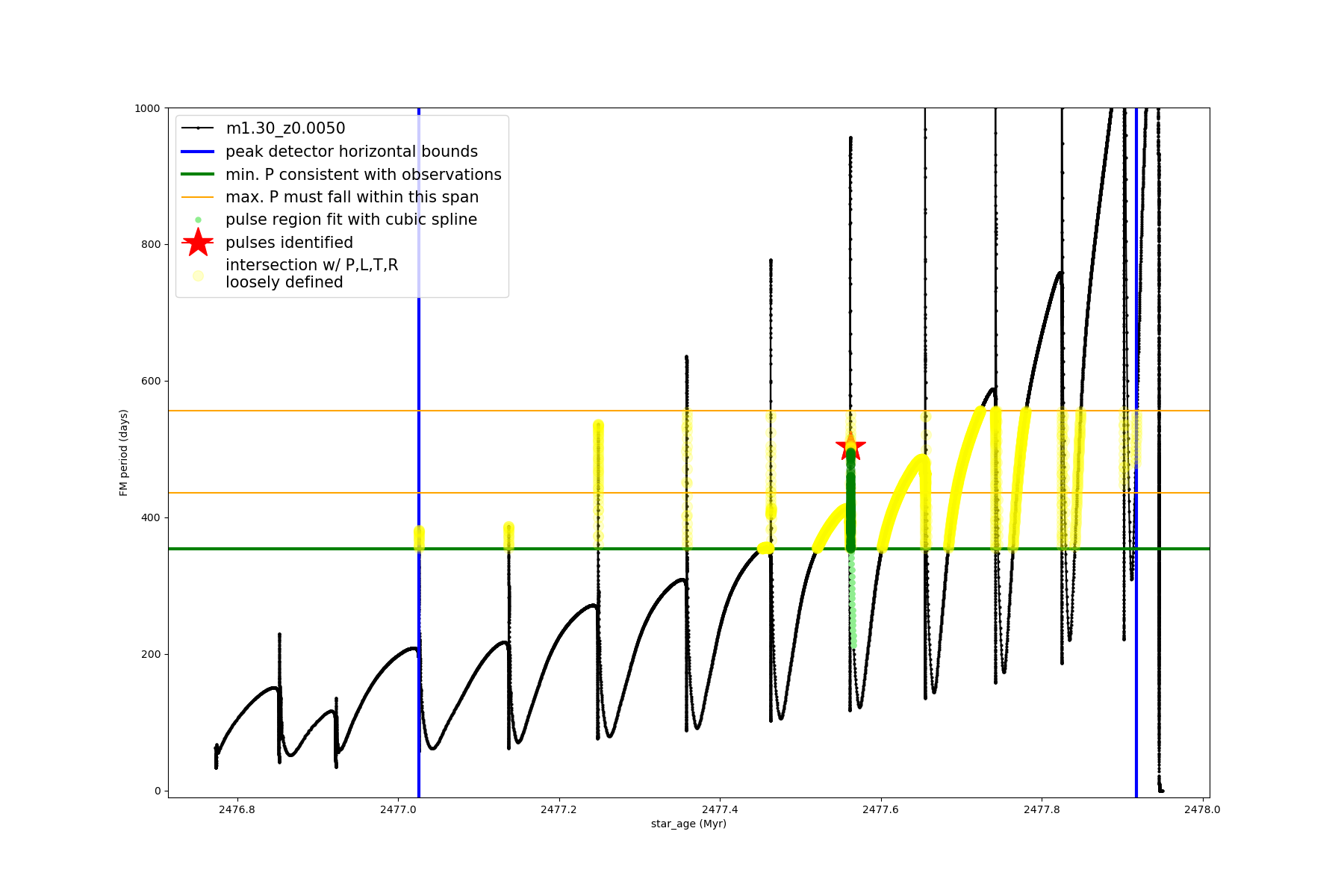Select 'pulse region fit with cubic spline' text

coord(351,220)
